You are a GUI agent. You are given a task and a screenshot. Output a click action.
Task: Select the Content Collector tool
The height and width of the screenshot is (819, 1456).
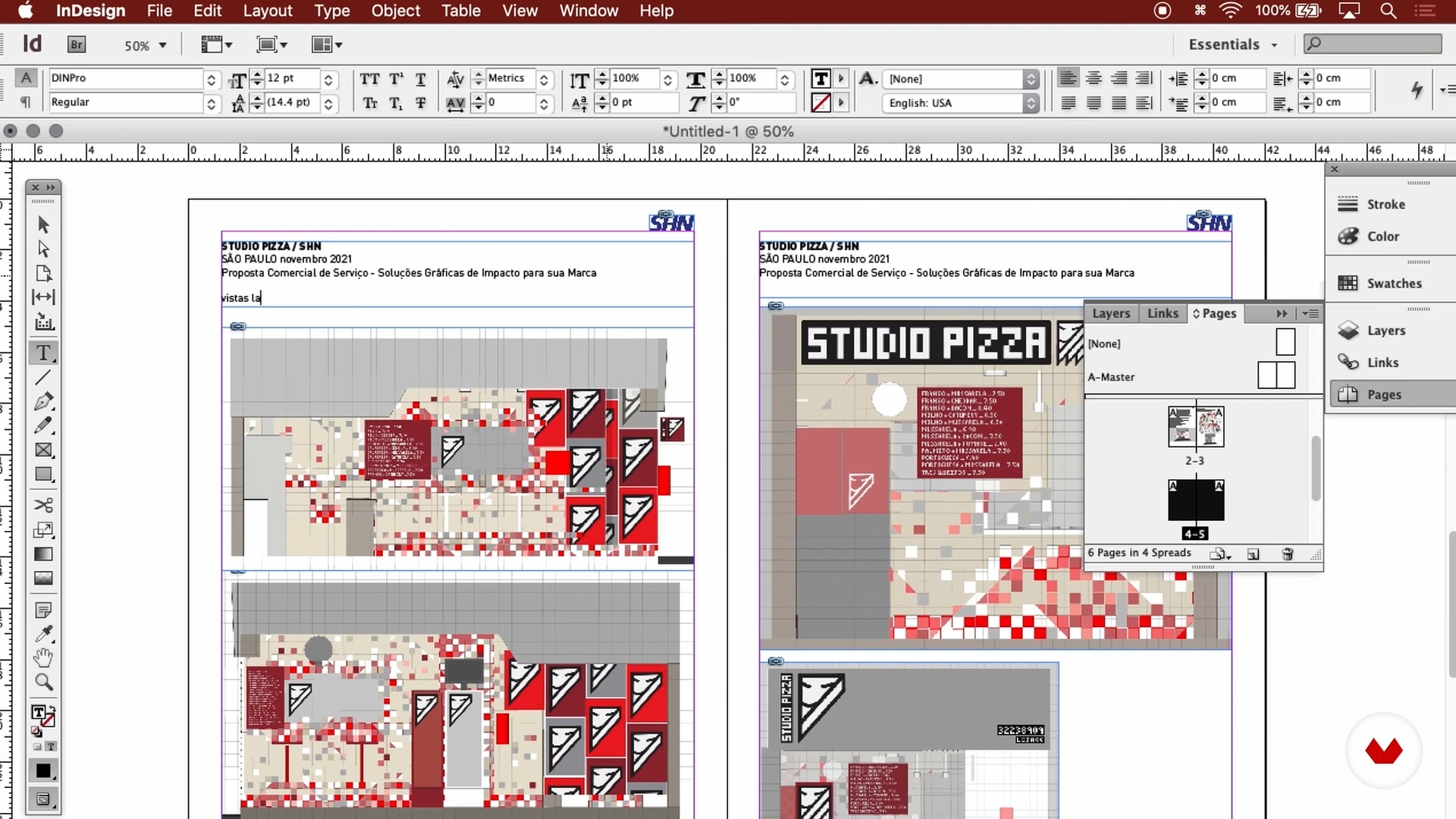click(x=43, y=322)
